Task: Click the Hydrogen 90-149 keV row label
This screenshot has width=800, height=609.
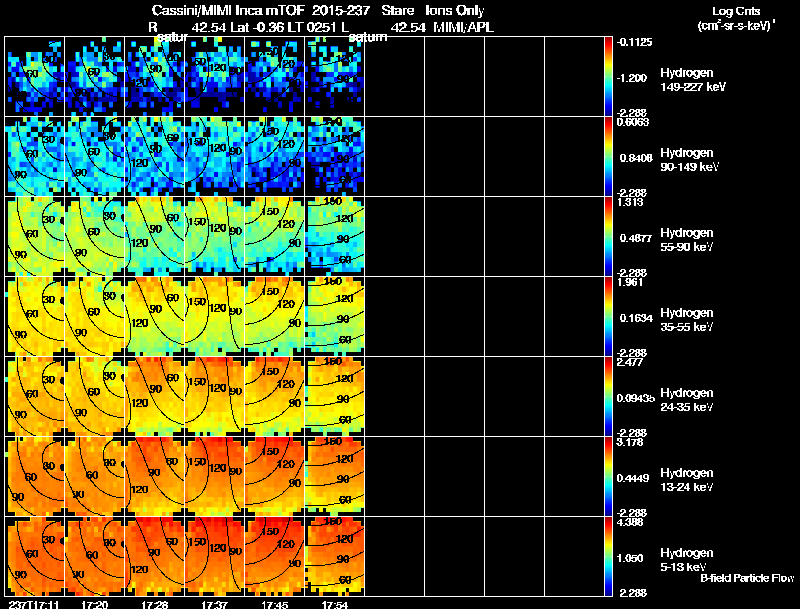Action: [686, 160]
